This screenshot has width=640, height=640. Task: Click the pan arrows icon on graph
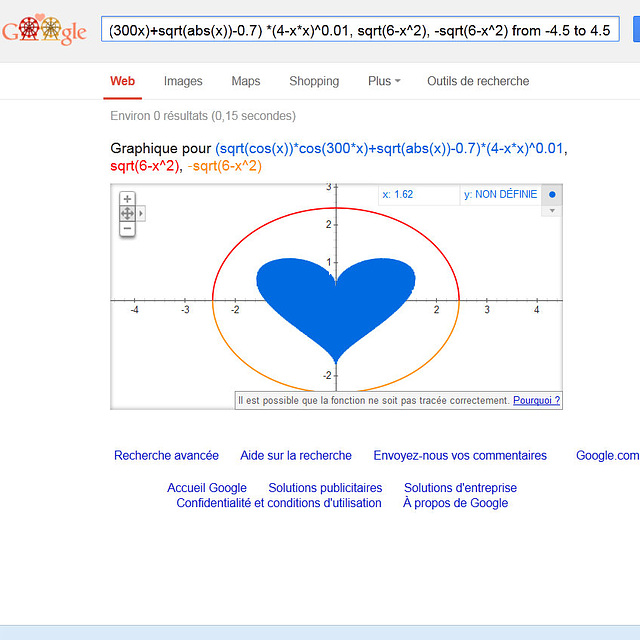pos(127,214)
